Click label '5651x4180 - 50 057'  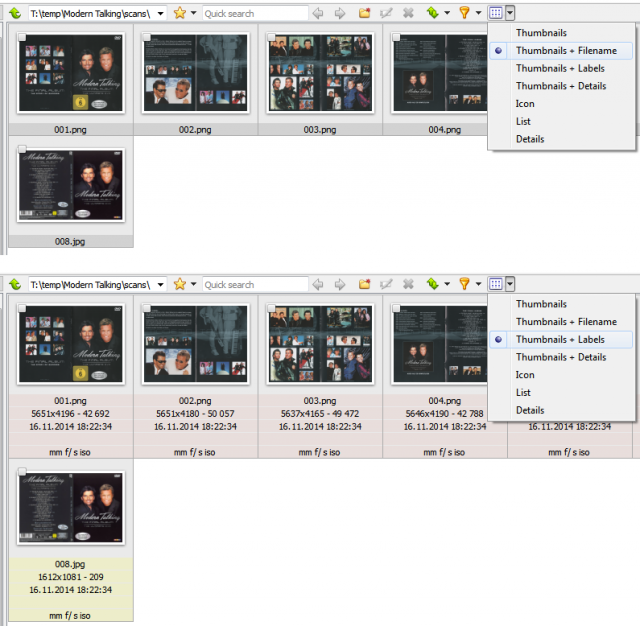pos(195,413)
